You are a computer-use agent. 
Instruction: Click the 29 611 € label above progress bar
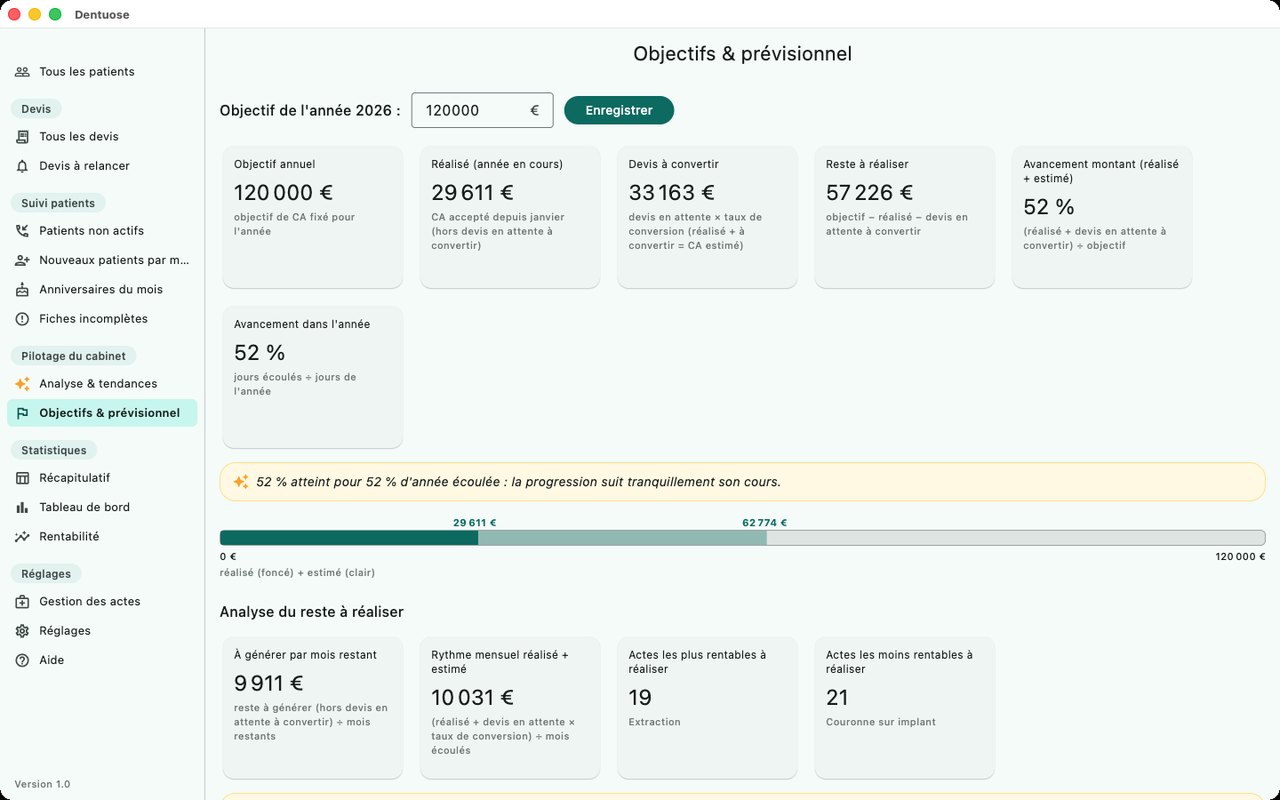click(475, 523)
